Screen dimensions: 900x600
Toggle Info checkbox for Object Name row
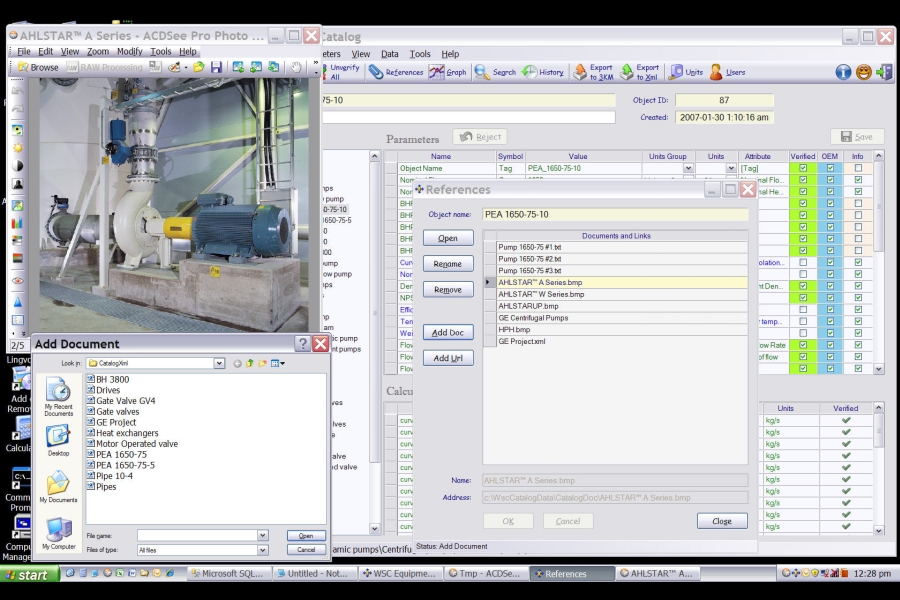pyautogui.click(x=858, y=168)
